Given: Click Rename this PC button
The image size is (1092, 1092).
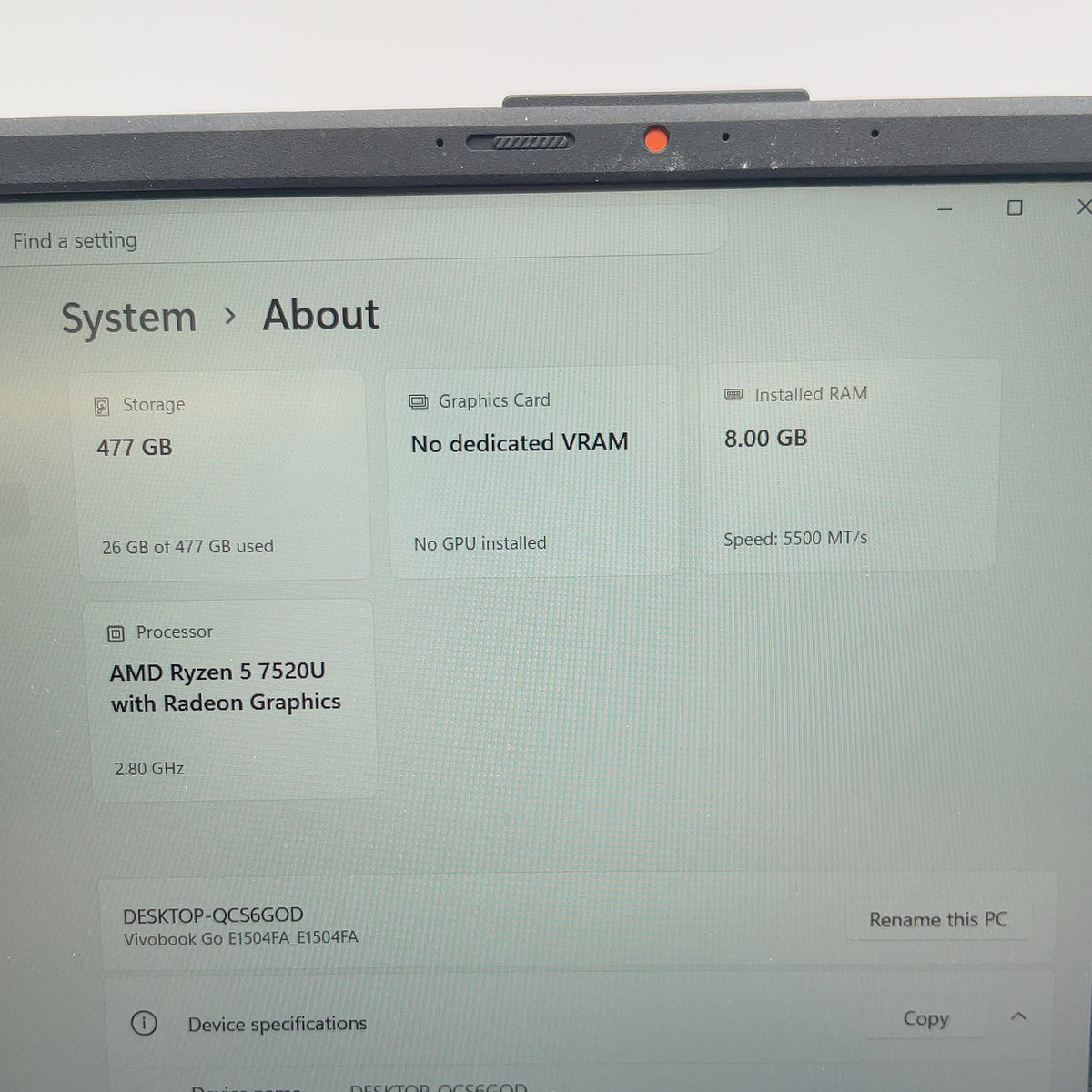Looking at the screenshot, I should (938, 920).
